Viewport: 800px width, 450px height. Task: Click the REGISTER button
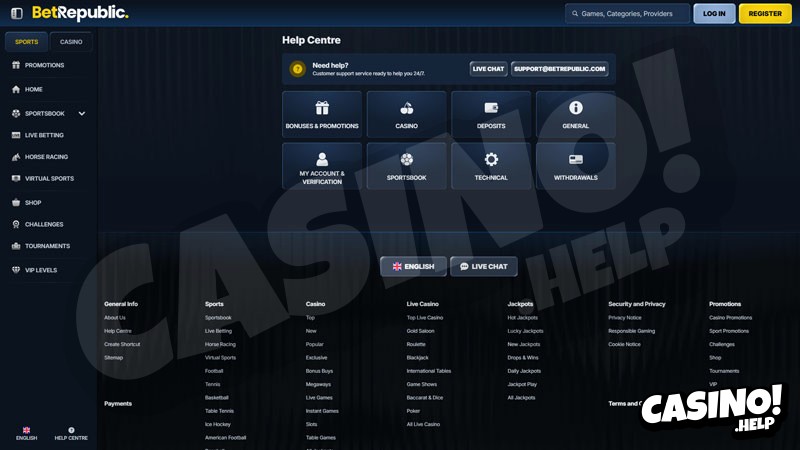tap(765, 14)
